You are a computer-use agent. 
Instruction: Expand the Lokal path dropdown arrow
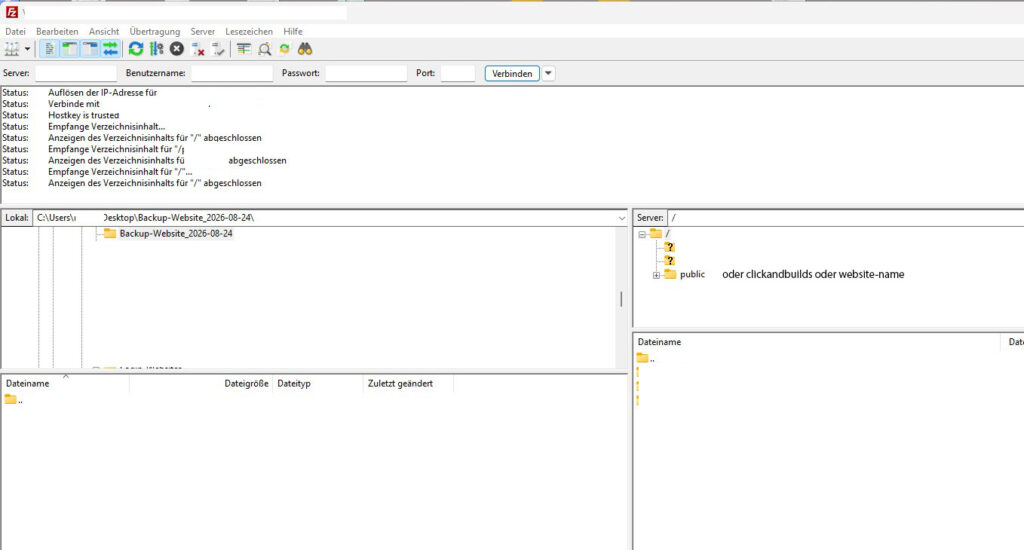point(622,218)
